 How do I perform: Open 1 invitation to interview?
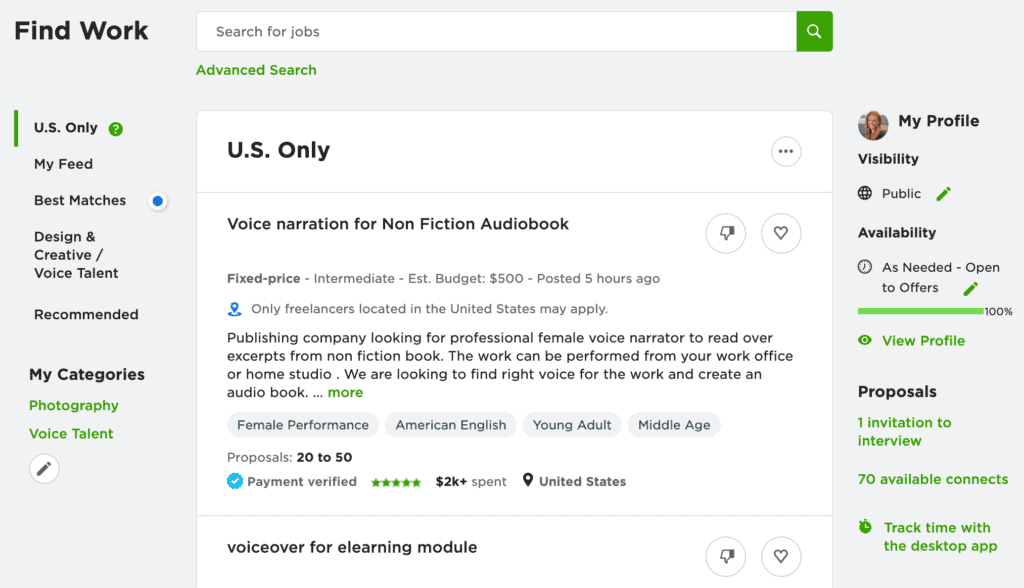pyautogui.click(x=904, y=431)
